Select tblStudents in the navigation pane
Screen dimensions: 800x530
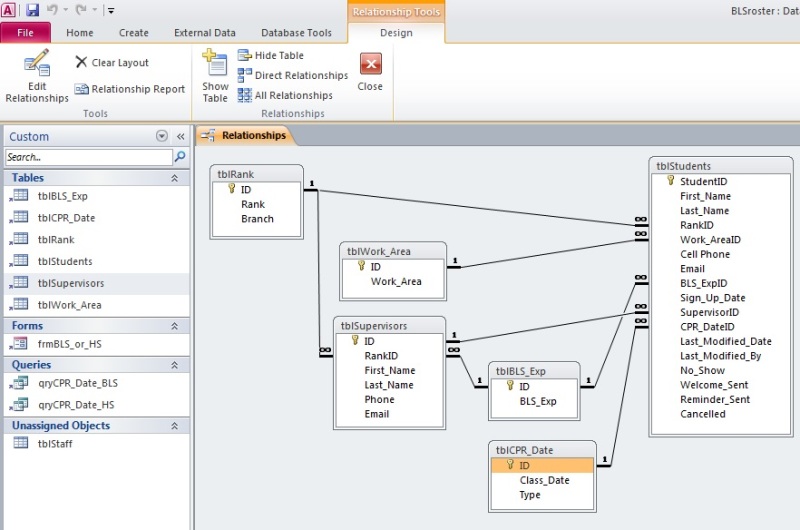(97, 261)
